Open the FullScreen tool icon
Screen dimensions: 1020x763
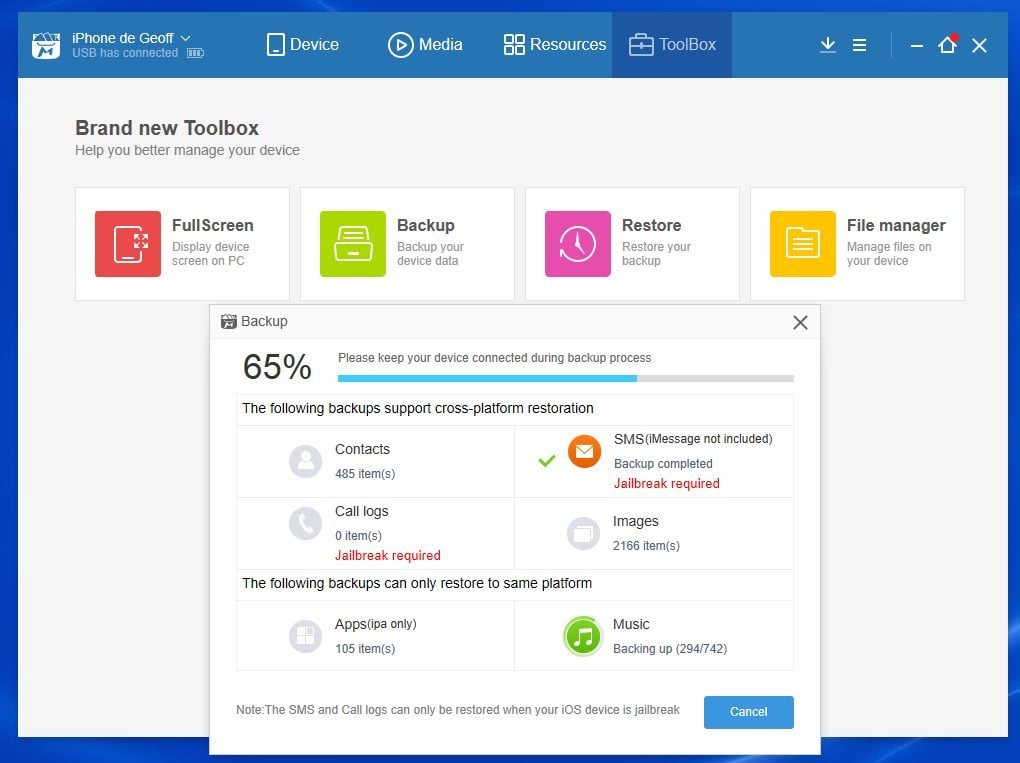coord(128,243)
